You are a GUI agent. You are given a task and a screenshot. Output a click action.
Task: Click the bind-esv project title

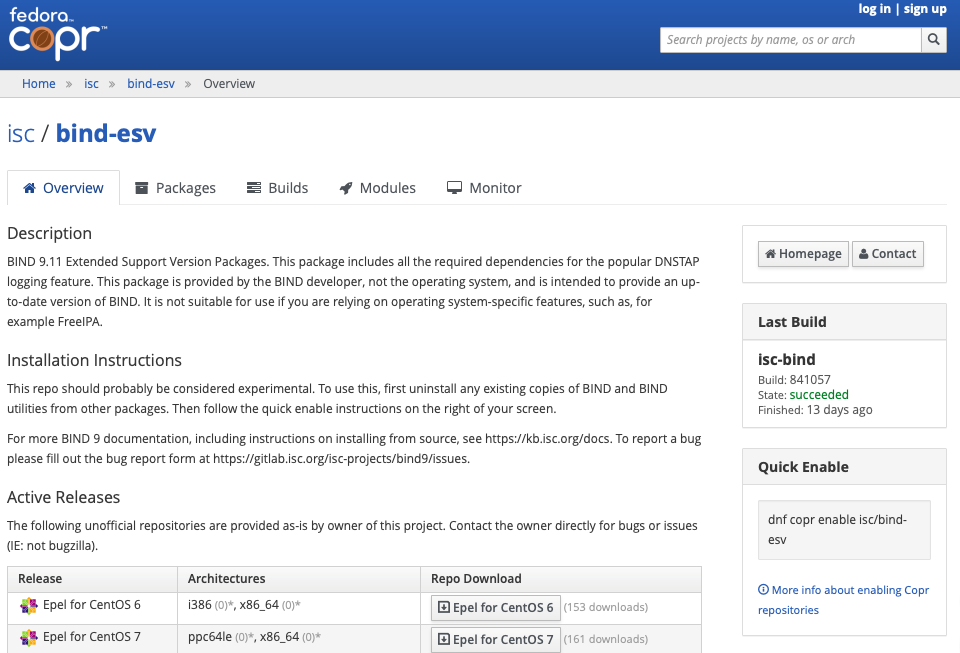pyautogui.click(x=106, y=133)
